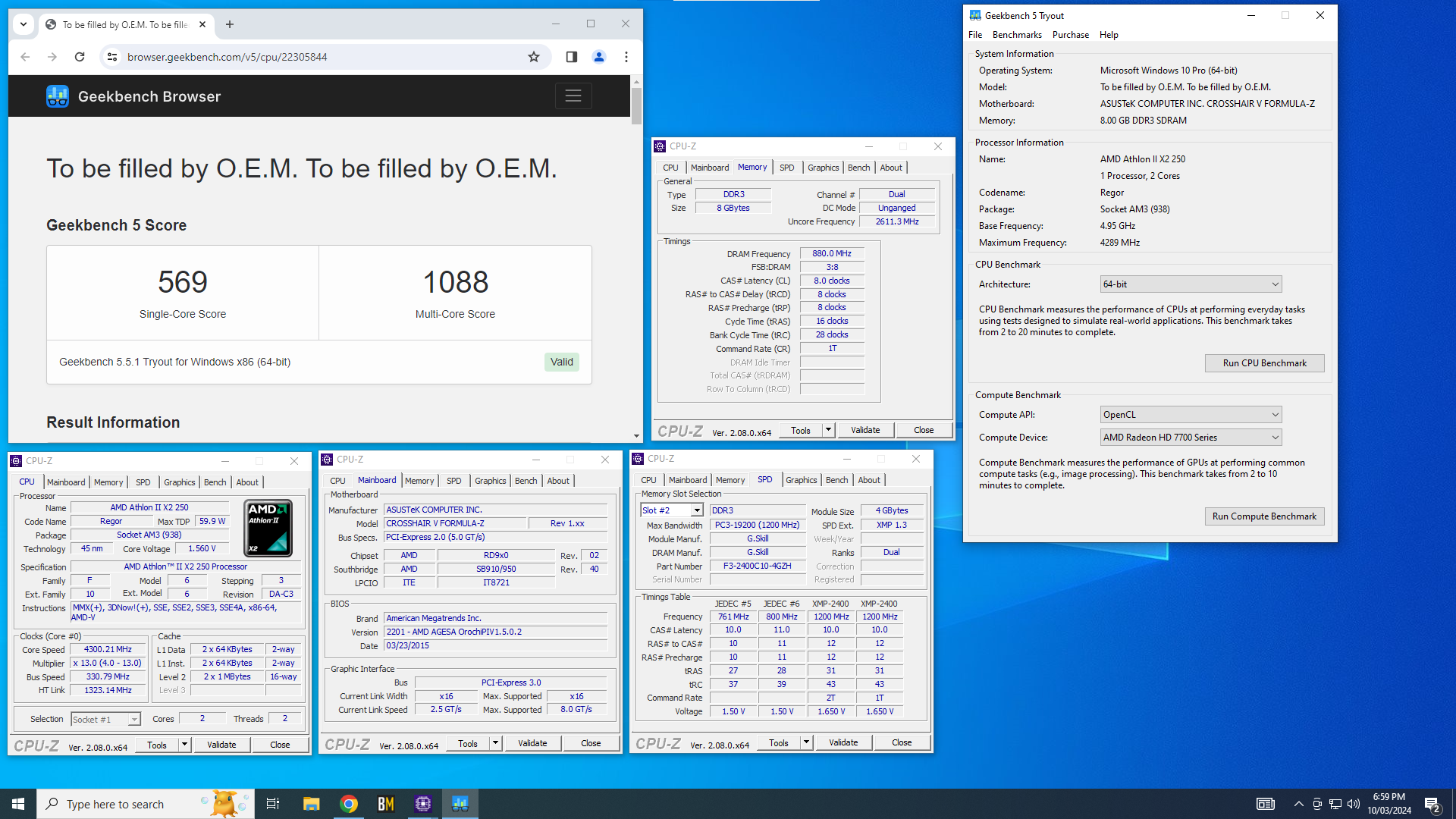Open Tools dropdown arrow in Memory CPU-Z window

pyautogui.click(x=829, y=430)
